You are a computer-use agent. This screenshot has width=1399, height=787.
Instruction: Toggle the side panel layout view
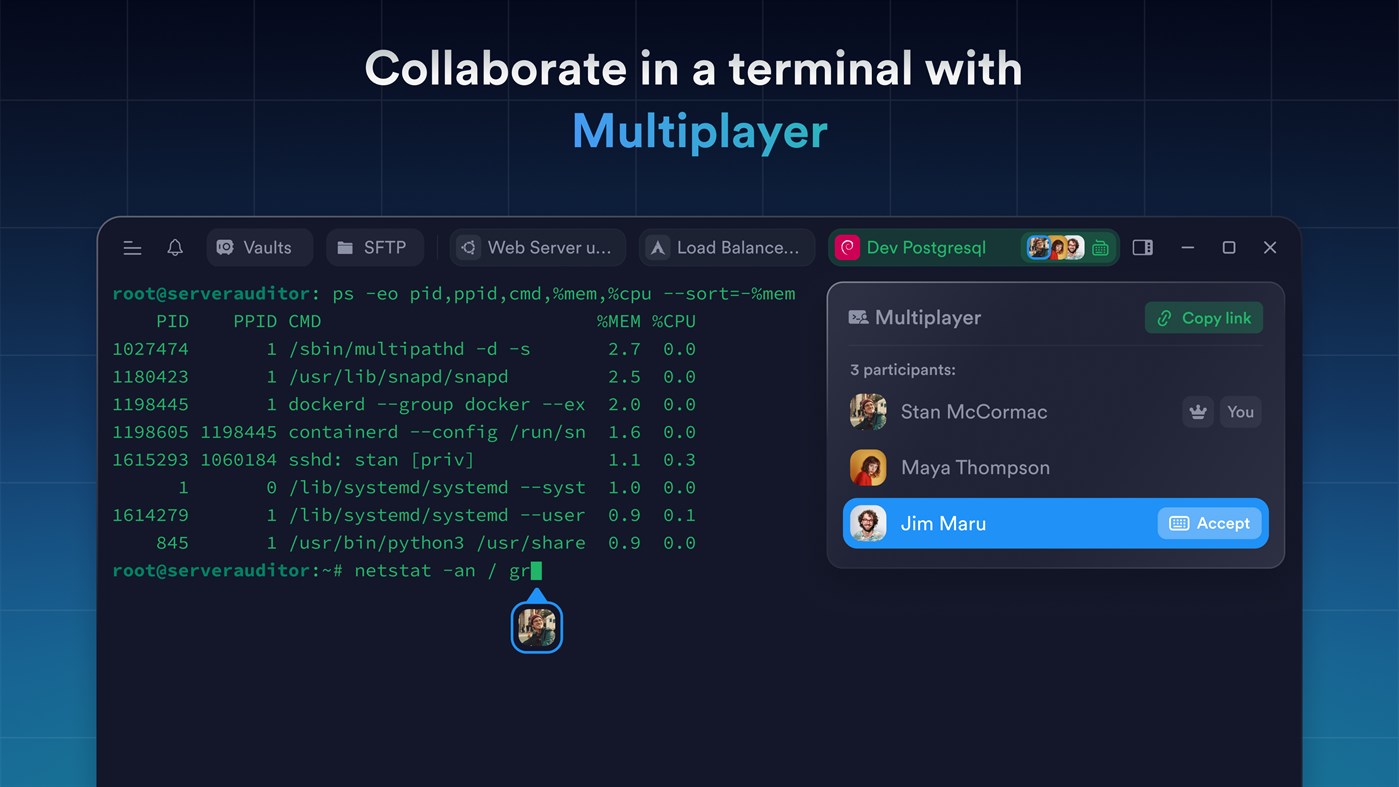[1142, 247]
